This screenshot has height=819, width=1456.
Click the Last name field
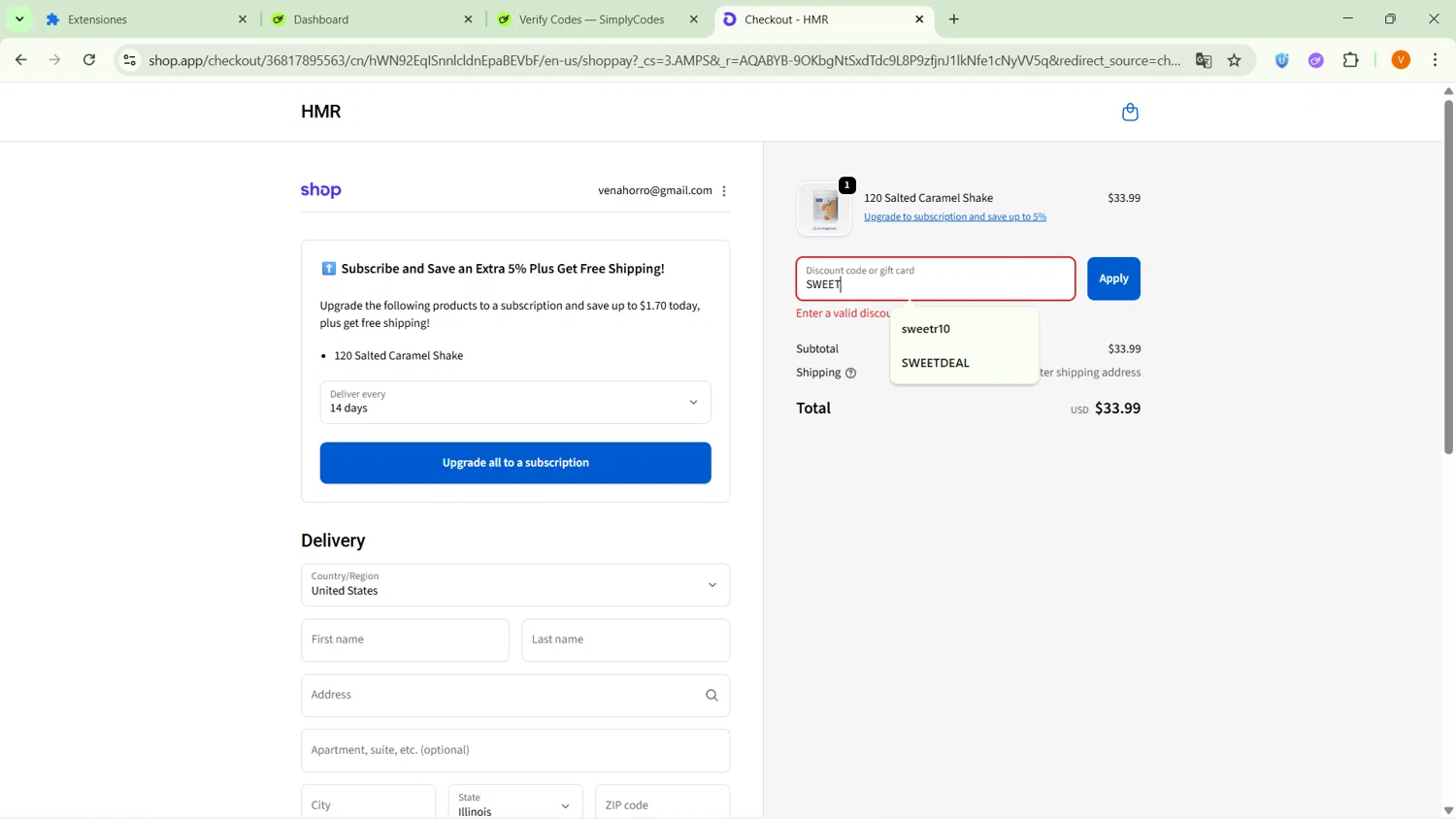coord(625,640)
